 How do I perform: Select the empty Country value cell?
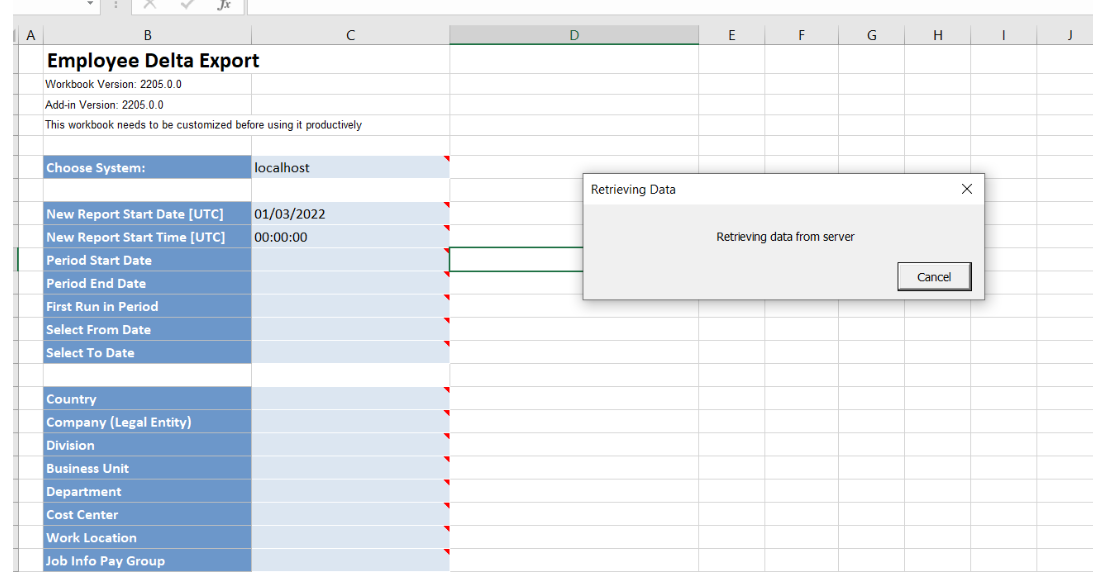[x=351, y=399]
